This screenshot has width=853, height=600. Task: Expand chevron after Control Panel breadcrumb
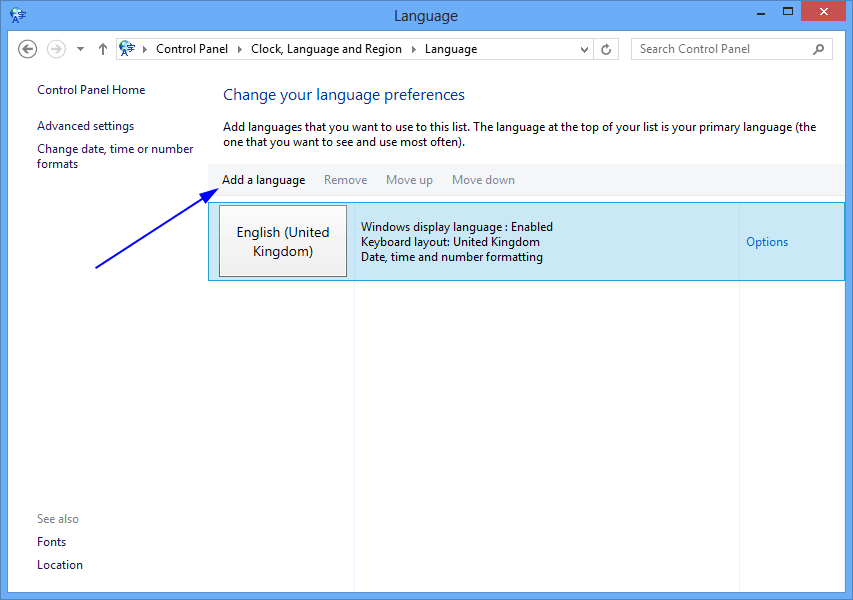pos(239,49)
